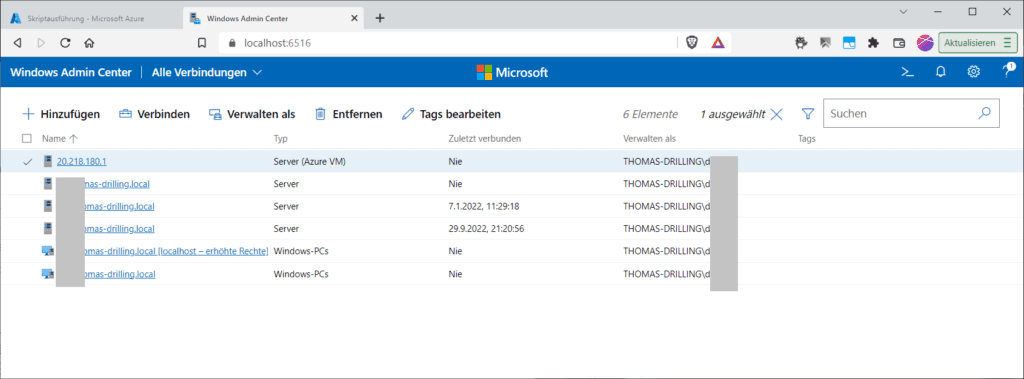The height and width of the screenshot is (379, 1024).
Task: Open the extensions puzzle icon
Action: pos(872,43)
